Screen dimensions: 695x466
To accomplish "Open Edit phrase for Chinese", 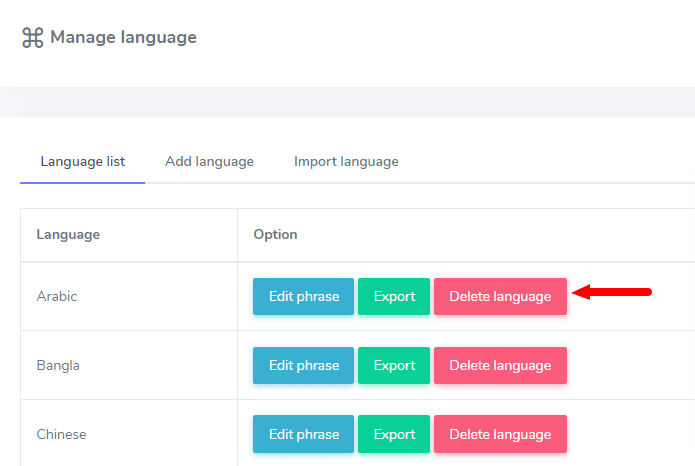I will (303, 434).
